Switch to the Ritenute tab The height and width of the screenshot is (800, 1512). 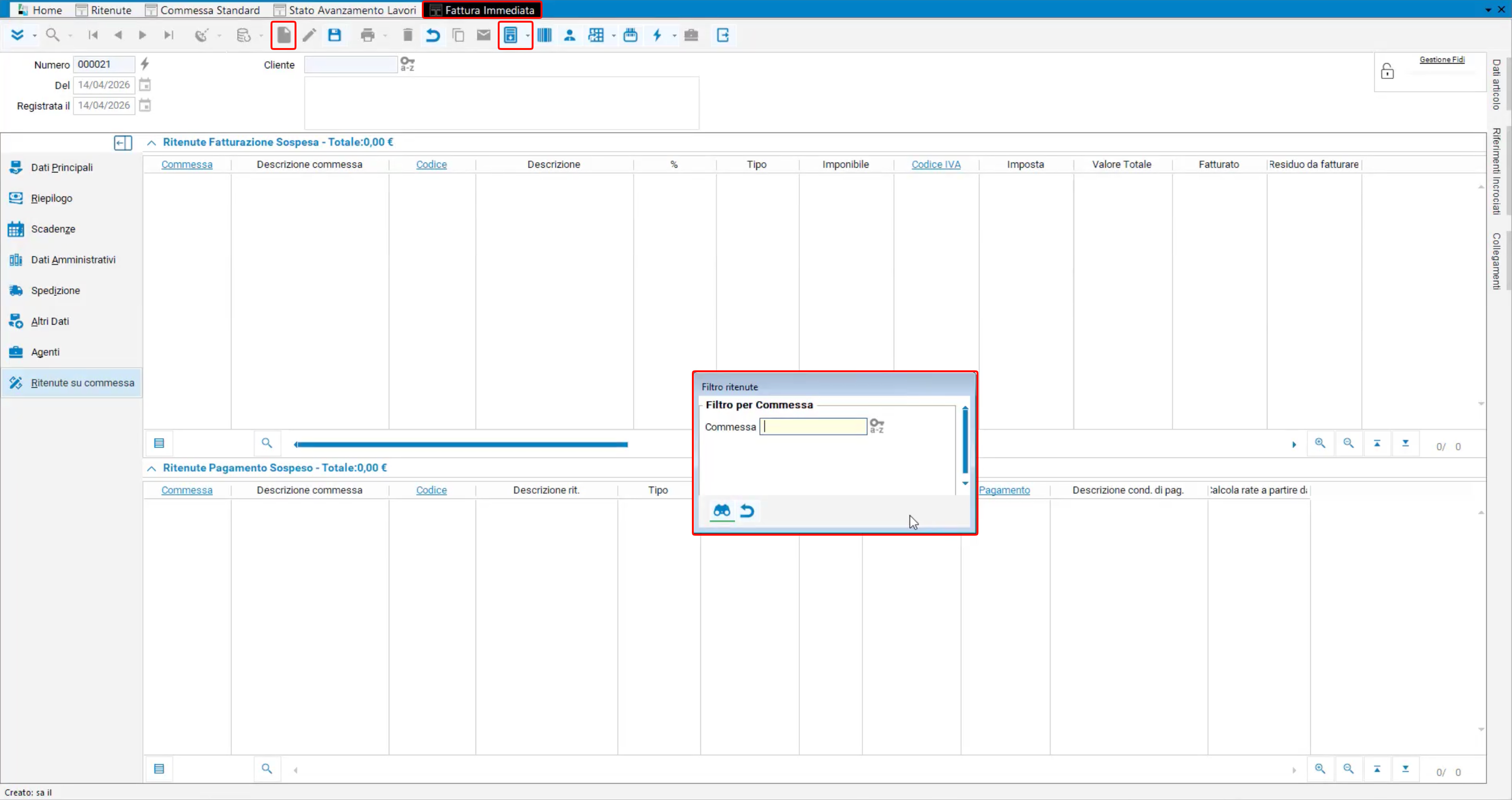[104, 10]
